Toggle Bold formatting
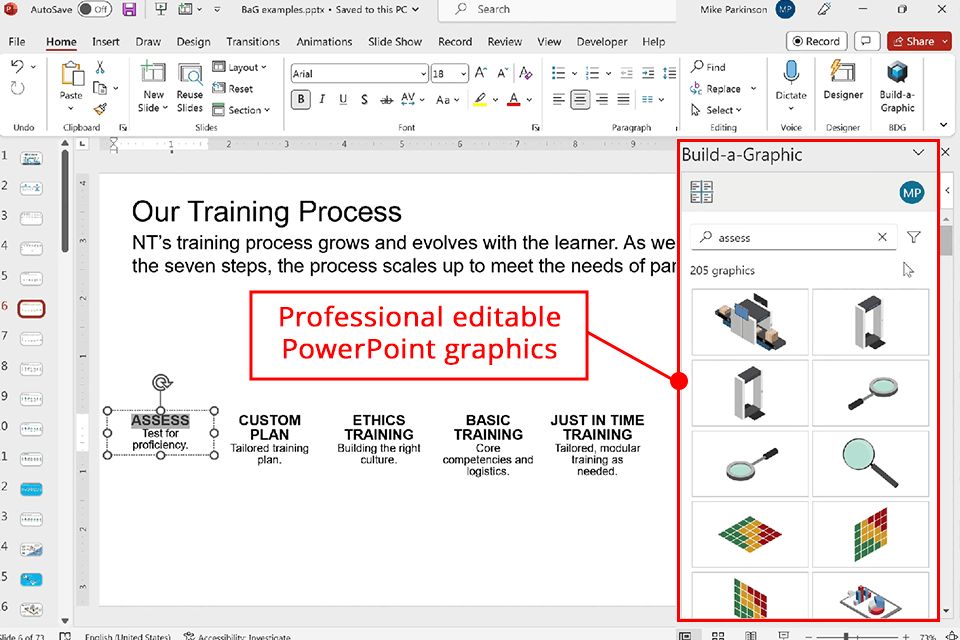The width and height of the screenshot is (960, 640). 301,99
